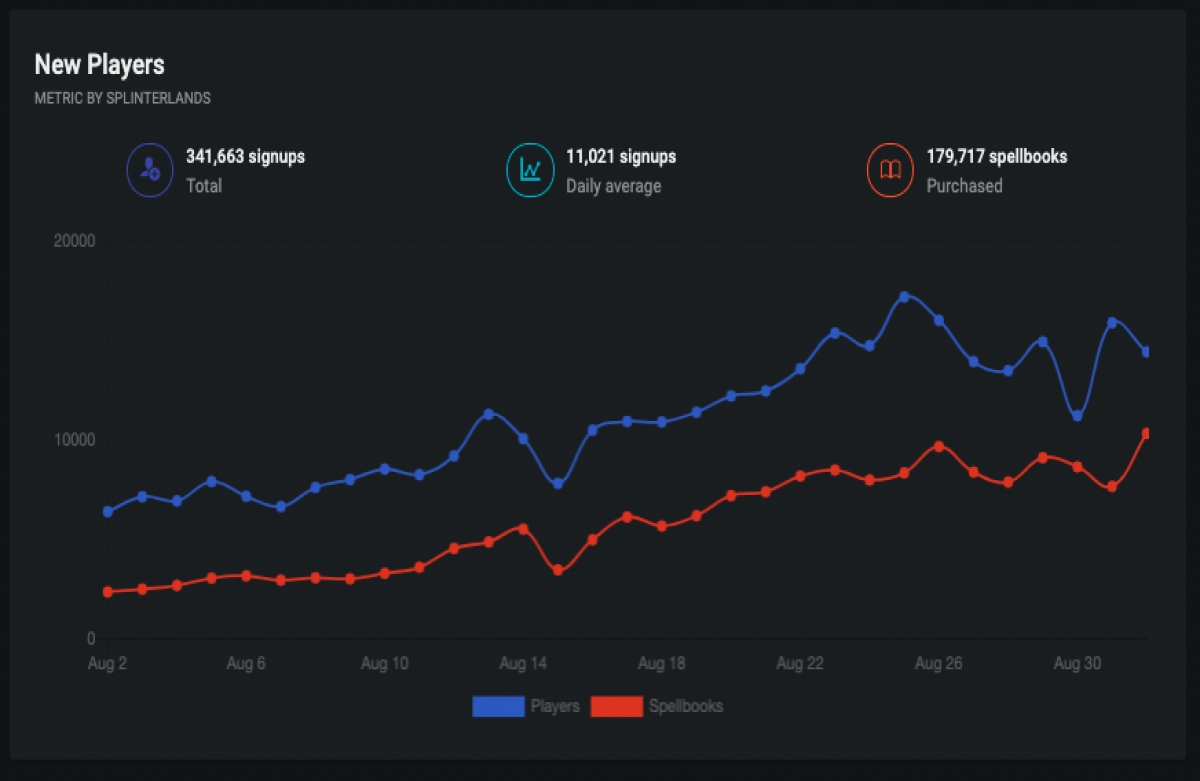Click the Players point above Aug 10

coord(385,469)
